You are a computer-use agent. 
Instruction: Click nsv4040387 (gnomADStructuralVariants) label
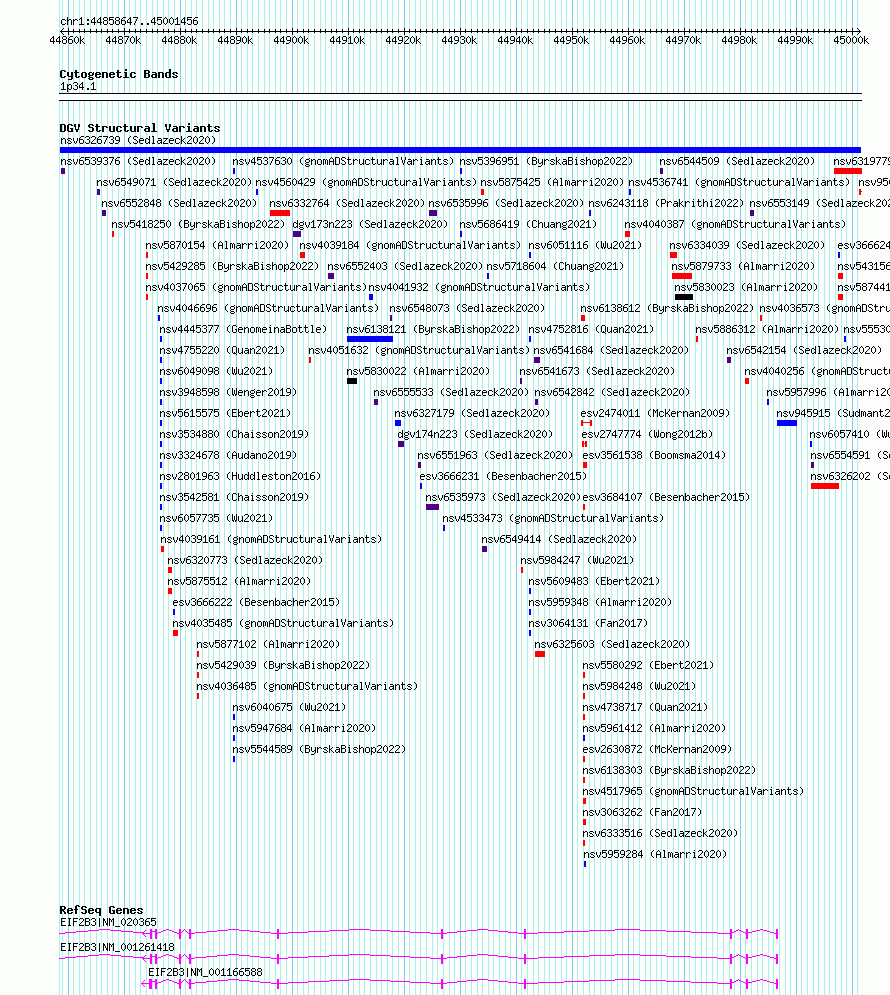[x=735, y=224]
